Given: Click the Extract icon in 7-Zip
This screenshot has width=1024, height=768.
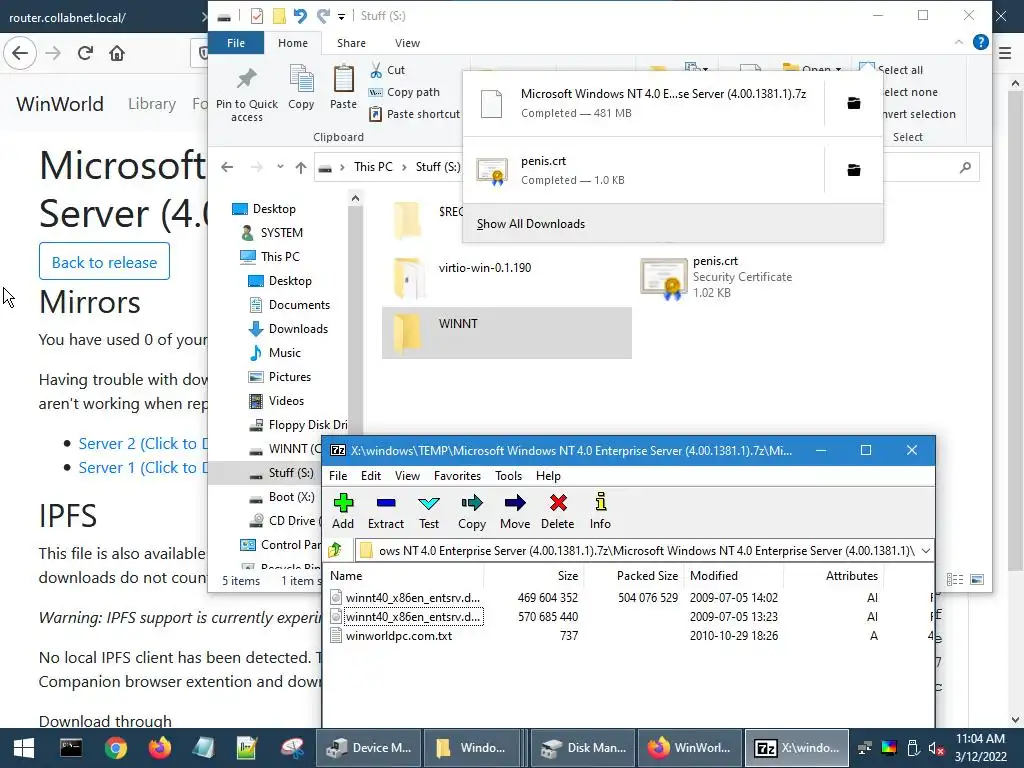Looking at the screenshot, I should click(x=386, y=511).
